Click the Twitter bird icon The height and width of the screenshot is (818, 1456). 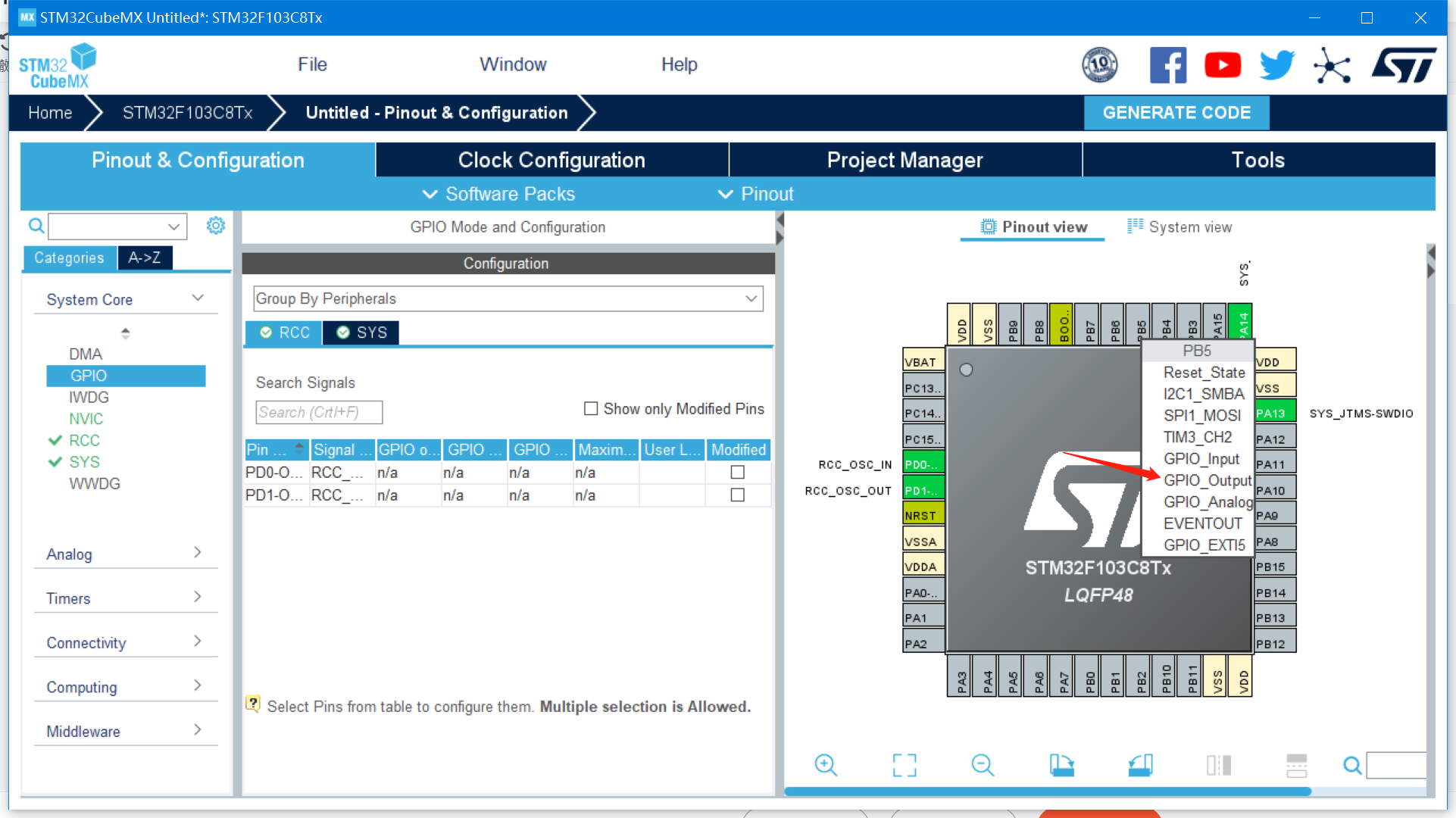(1276, 65)
